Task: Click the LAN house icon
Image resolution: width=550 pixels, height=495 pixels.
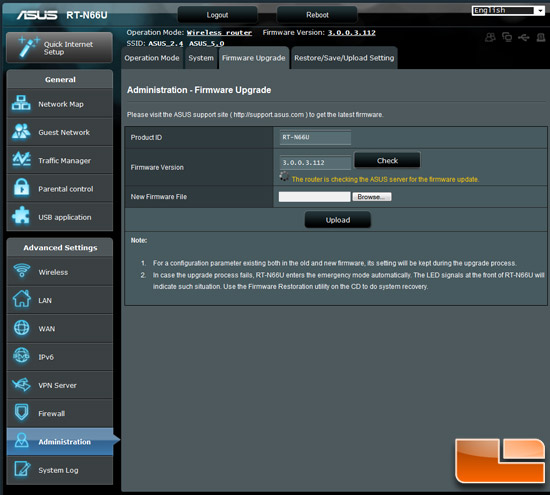Action: click(x=22, y=299)
